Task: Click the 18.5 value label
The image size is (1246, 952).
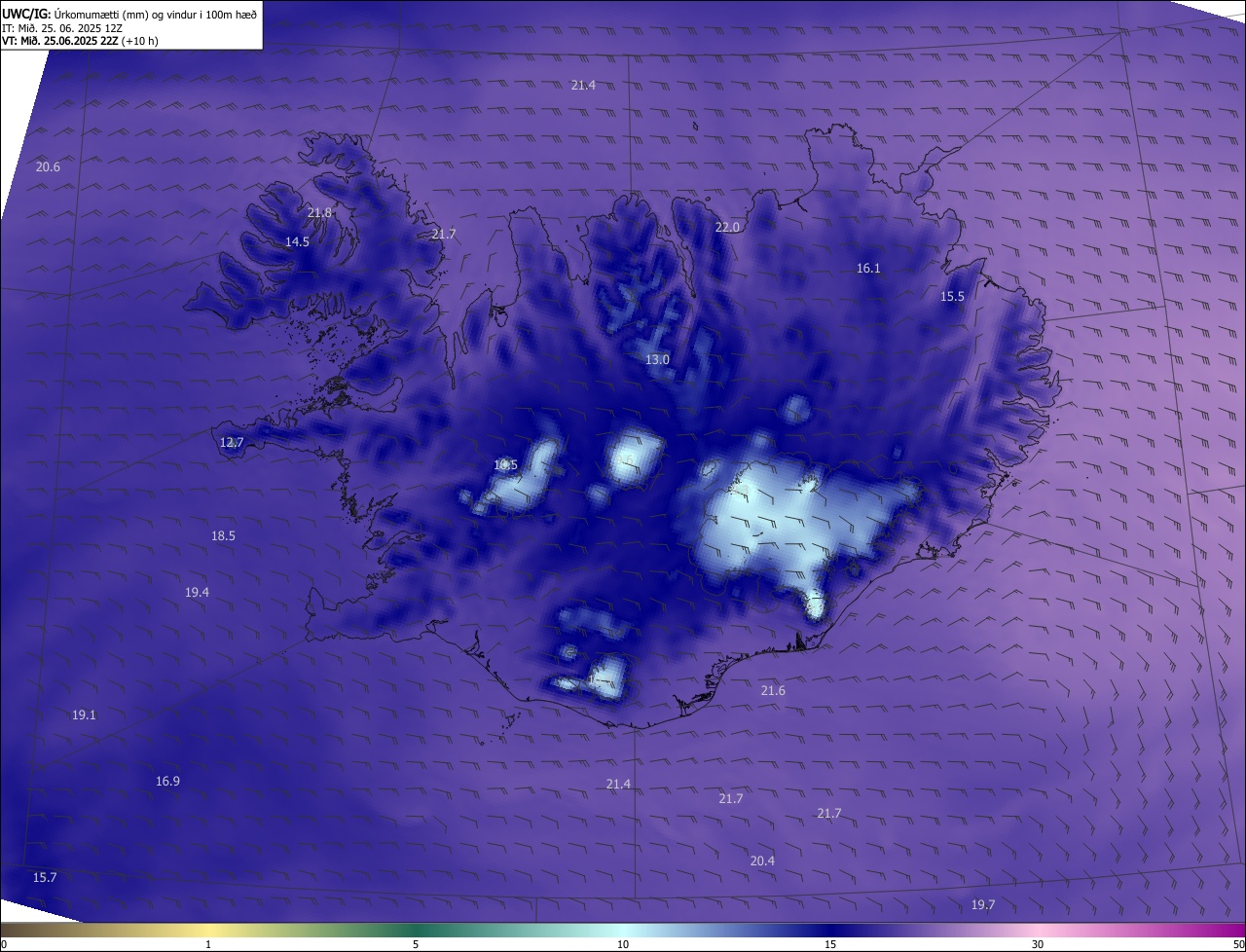Action: click(x=223, y=536)
